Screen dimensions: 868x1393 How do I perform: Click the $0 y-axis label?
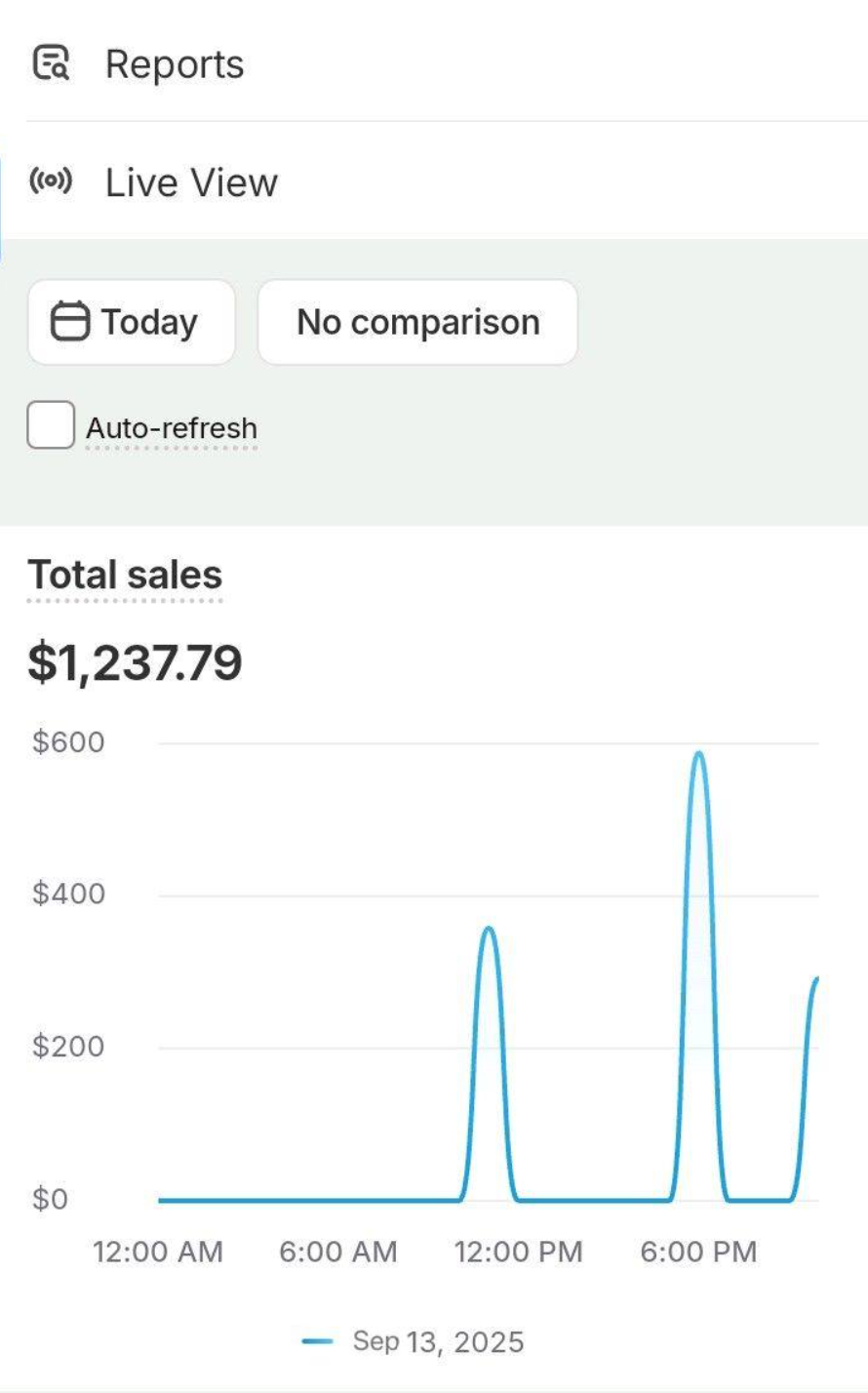coord(51,1199)
